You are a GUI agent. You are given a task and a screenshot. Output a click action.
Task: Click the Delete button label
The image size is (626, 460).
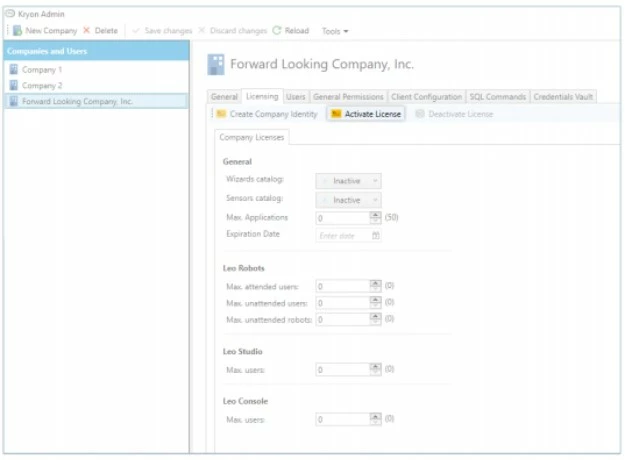click(x=106, y=31)
